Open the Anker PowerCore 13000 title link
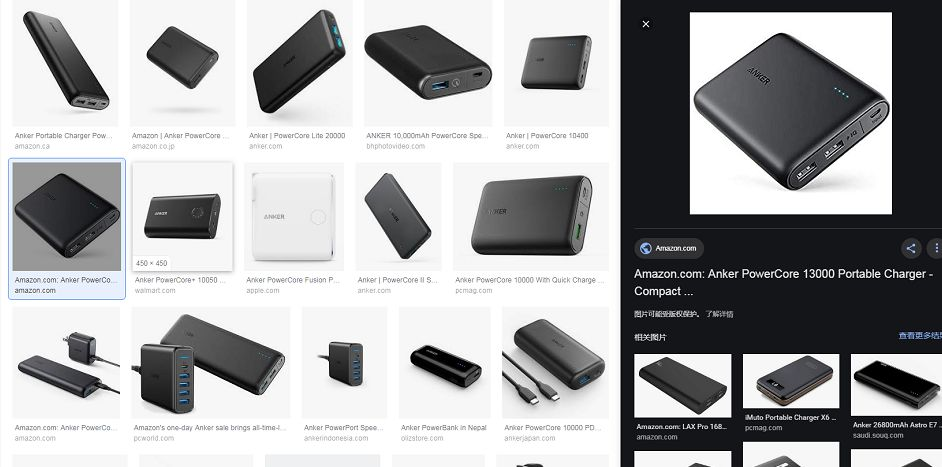The width and height of the screenshot is (942, 467). coord(783,282)
